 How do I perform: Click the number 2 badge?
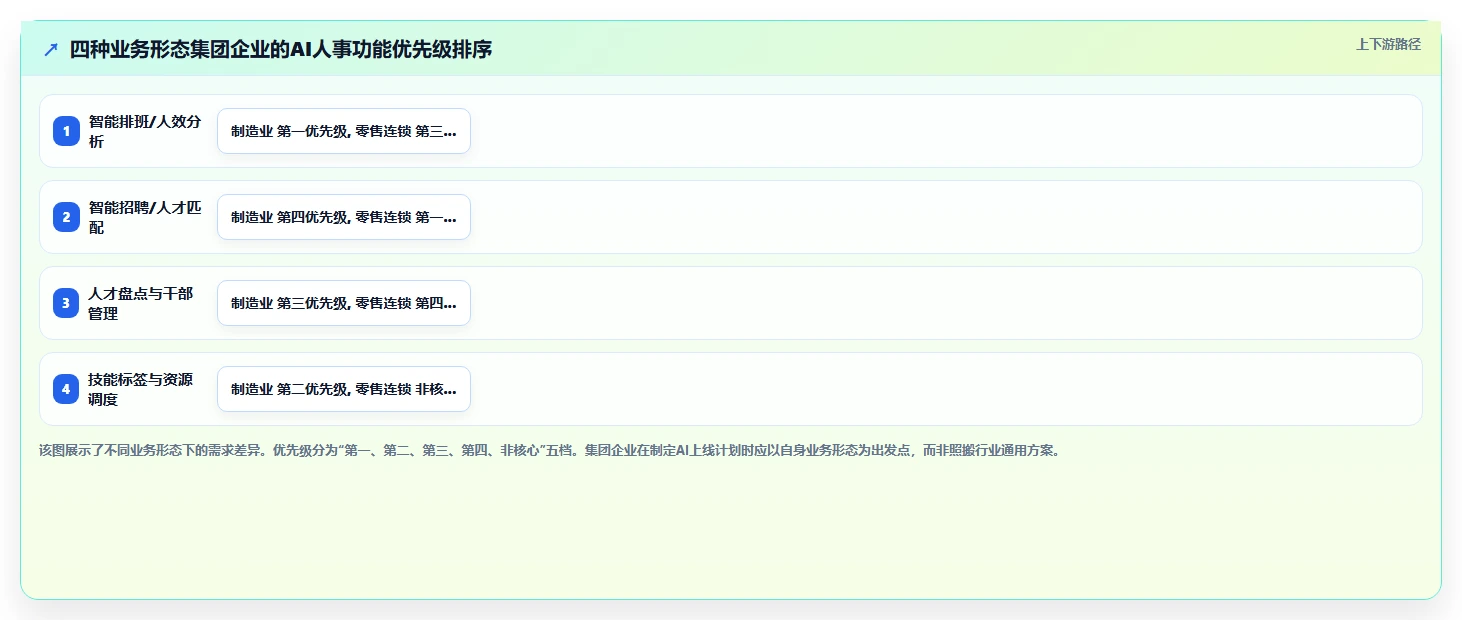[x=66, y=217]
